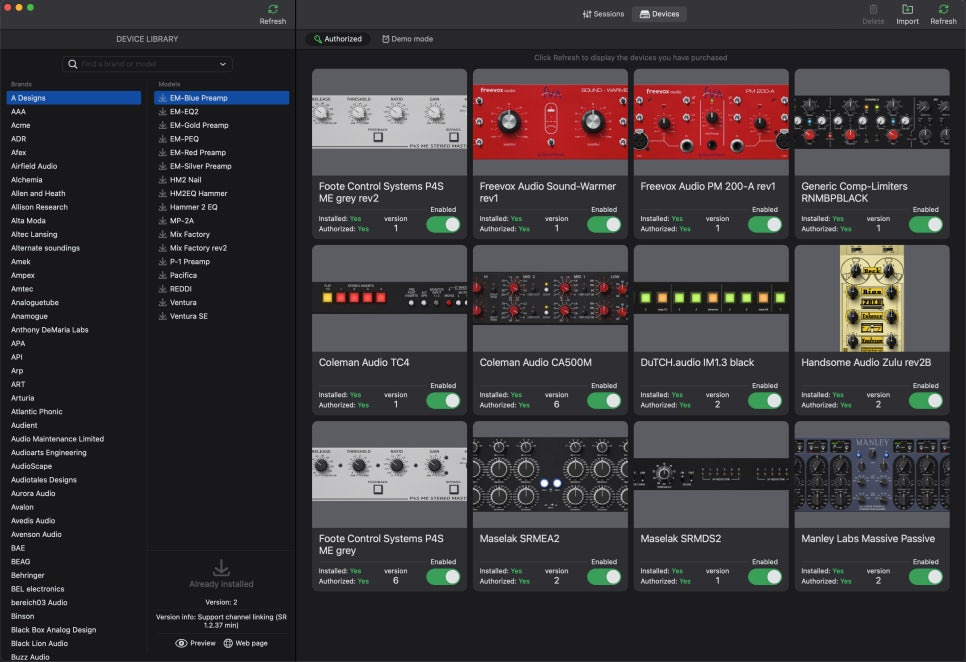The height and width of the screenshot is (662, 966).
Task: Open the Manley Labs Massive Passive thumbnail
Action: pyautogui.click(x=872, y=475)
